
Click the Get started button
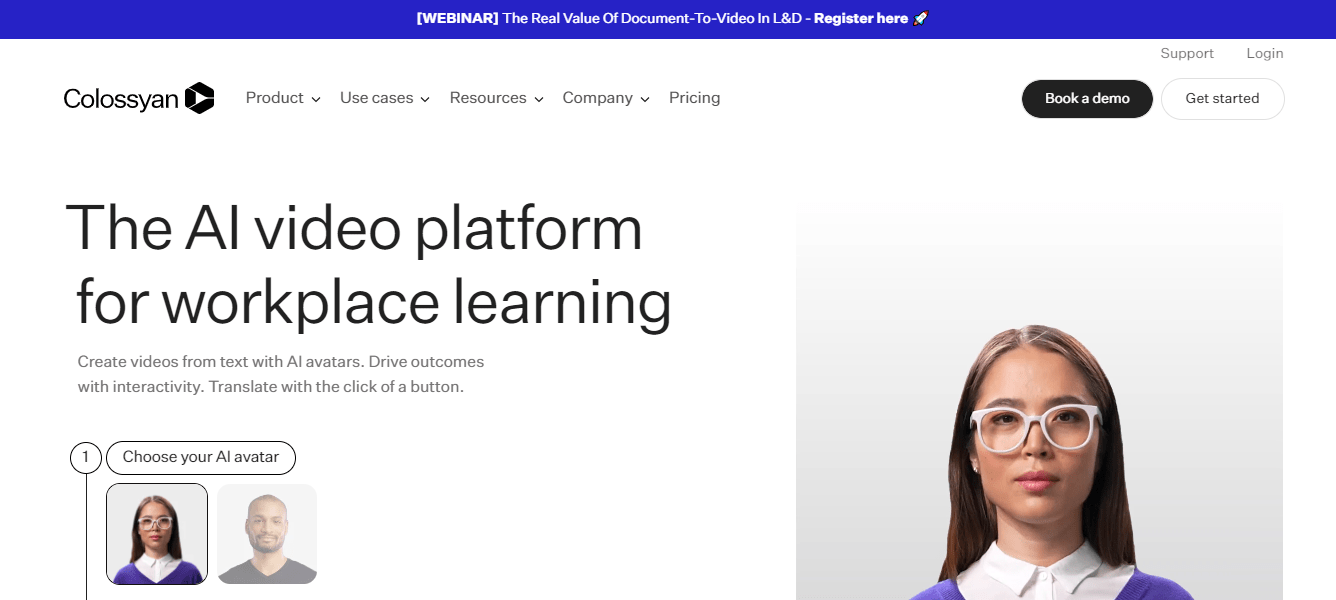tap(1222, 99)
